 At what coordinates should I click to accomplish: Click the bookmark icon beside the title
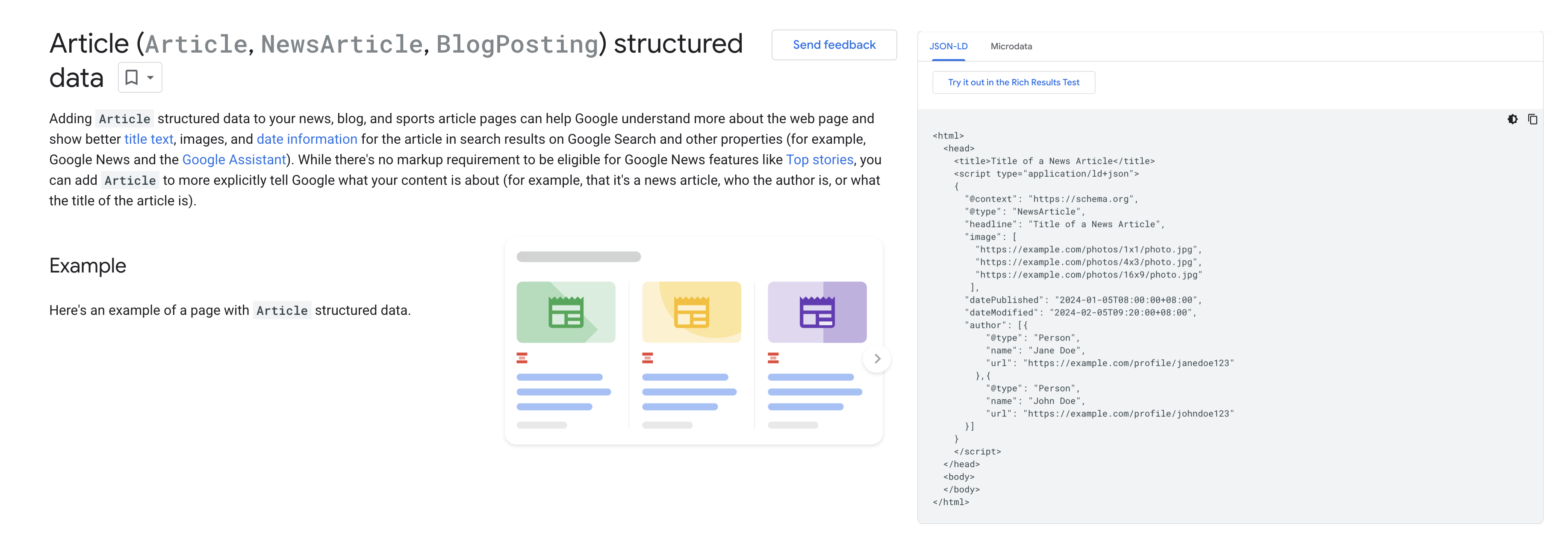pyautogui.click(x=132, y=77)
